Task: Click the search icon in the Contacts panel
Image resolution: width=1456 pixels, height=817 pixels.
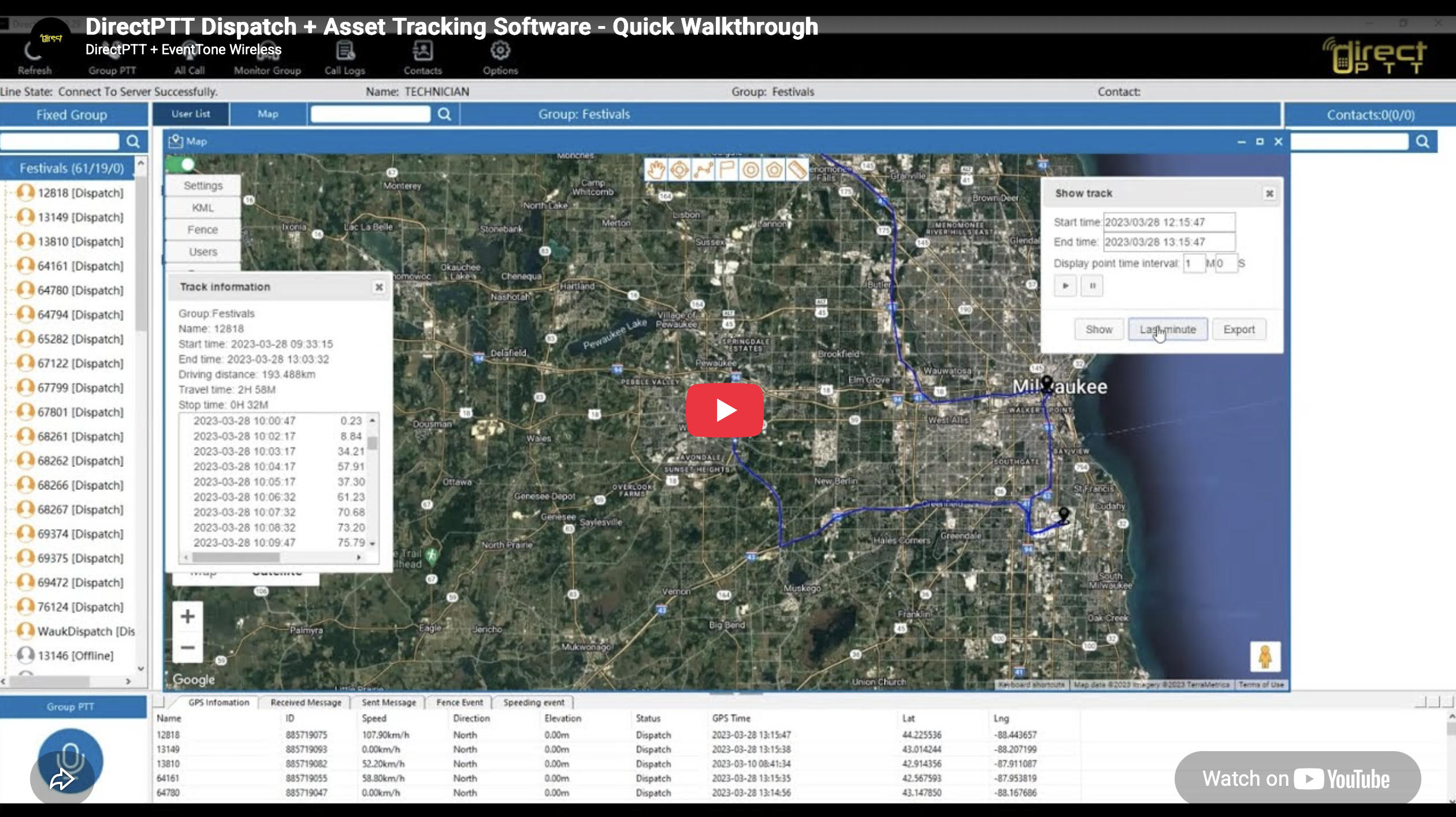Action: click(1422, 142)
